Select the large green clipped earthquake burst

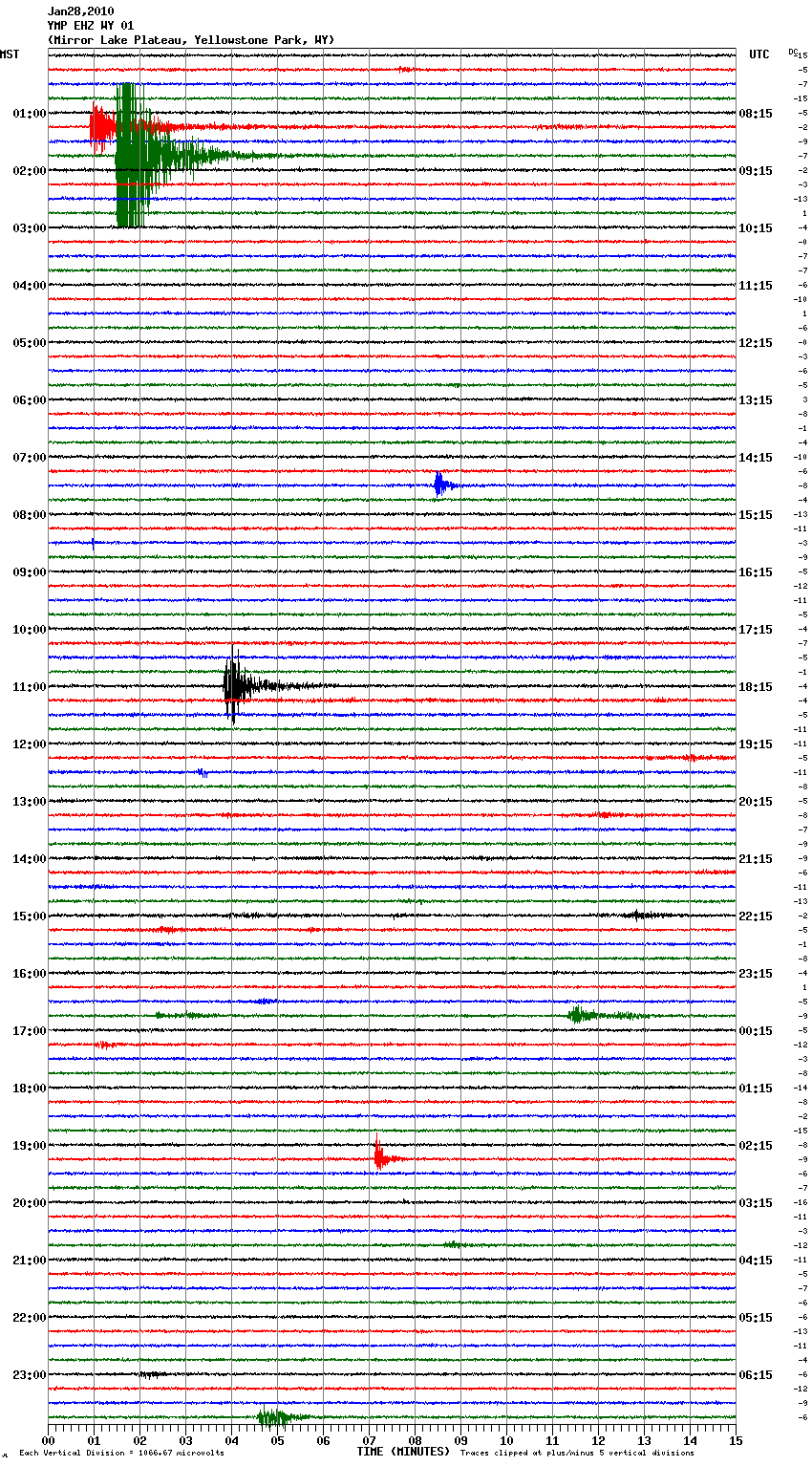(x=132, y=156)
